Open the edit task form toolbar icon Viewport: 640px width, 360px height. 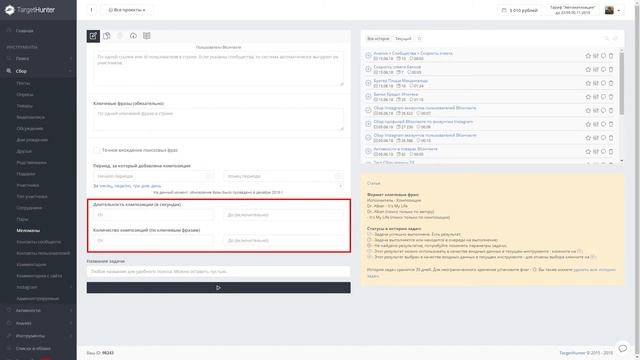click(x=93, y=36)
